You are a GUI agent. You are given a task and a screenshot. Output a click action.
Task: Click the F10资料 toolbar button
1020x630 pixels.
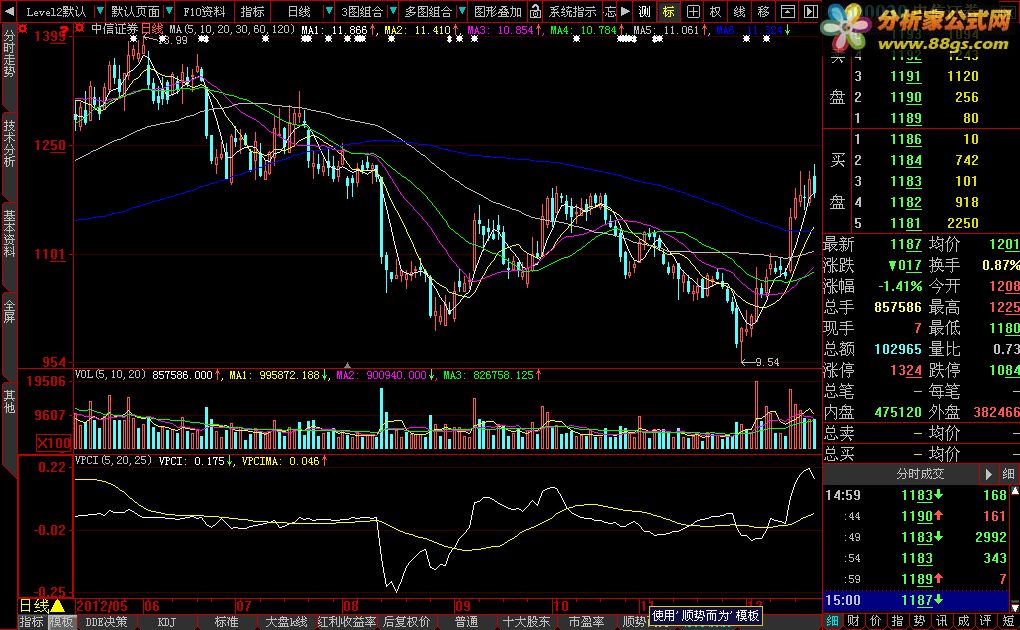coord(204,11)
